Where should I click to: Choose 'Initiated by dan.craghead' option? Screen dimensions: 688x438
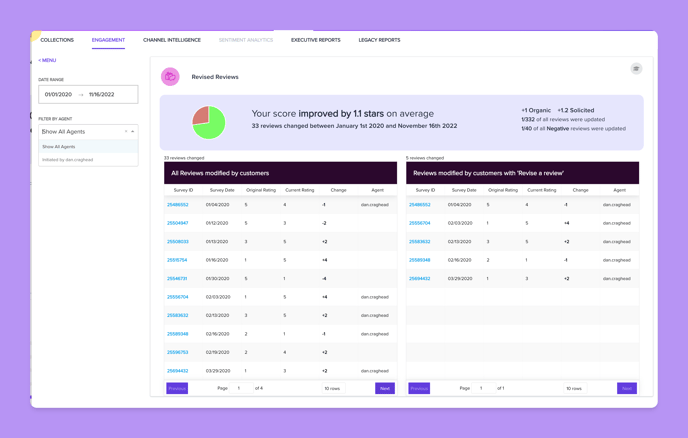click(88, 160)
